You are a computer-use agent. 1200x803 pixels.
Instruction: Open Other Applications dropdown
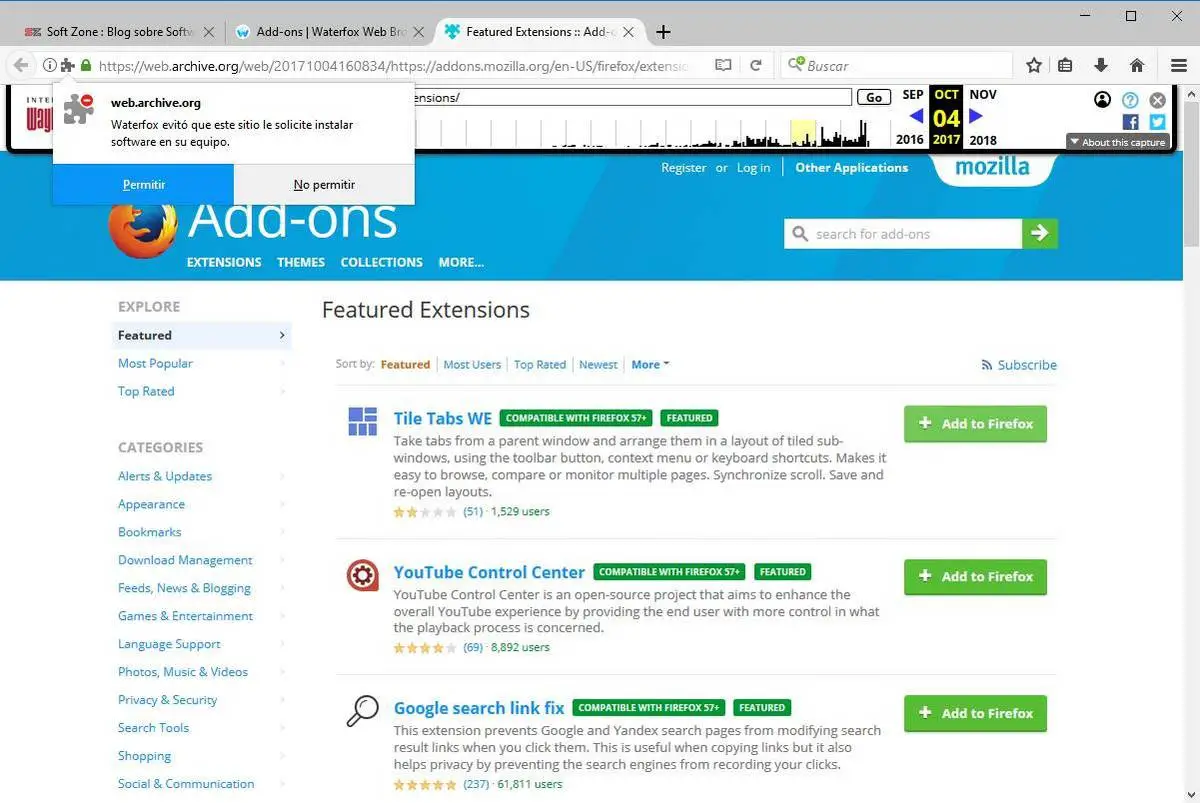(x=852, y=168)
